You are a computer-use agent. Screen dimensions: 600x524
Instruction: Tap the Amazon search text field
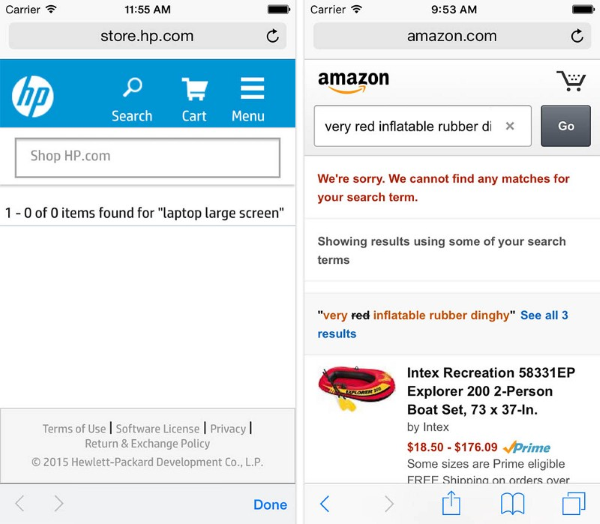[x=408, y=127]
